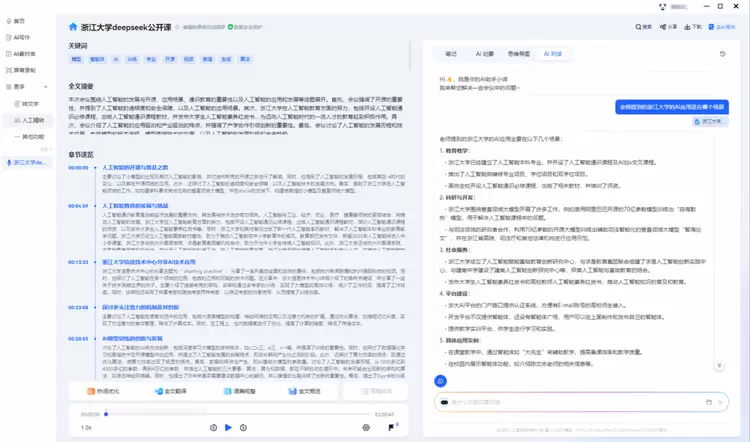Click the 分享 share icon
Screen dimensions: 750x442
pos(668,27)
